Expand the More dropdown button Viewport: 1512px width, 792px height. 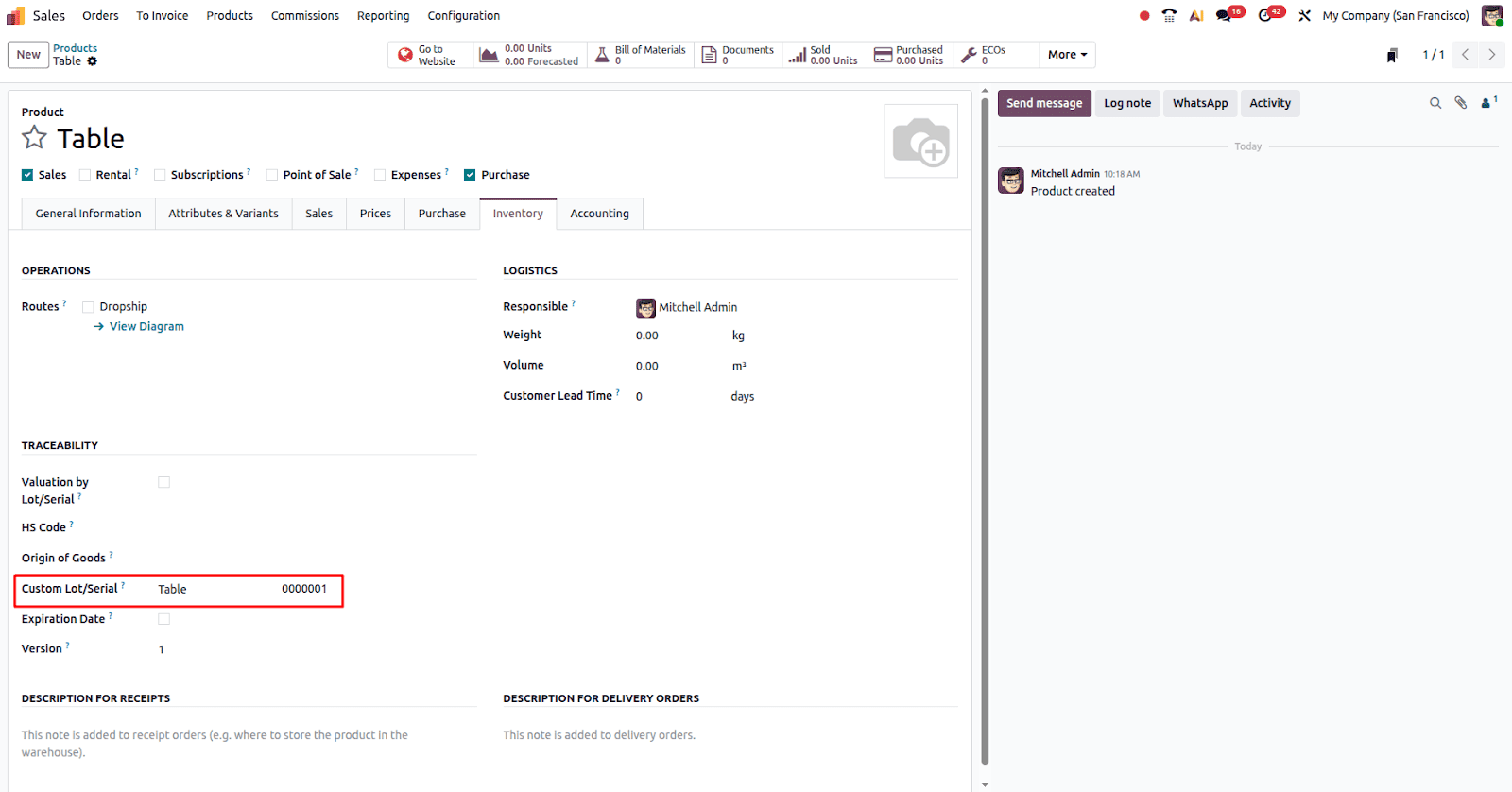pyautogui.click(x=1067, y=55)
